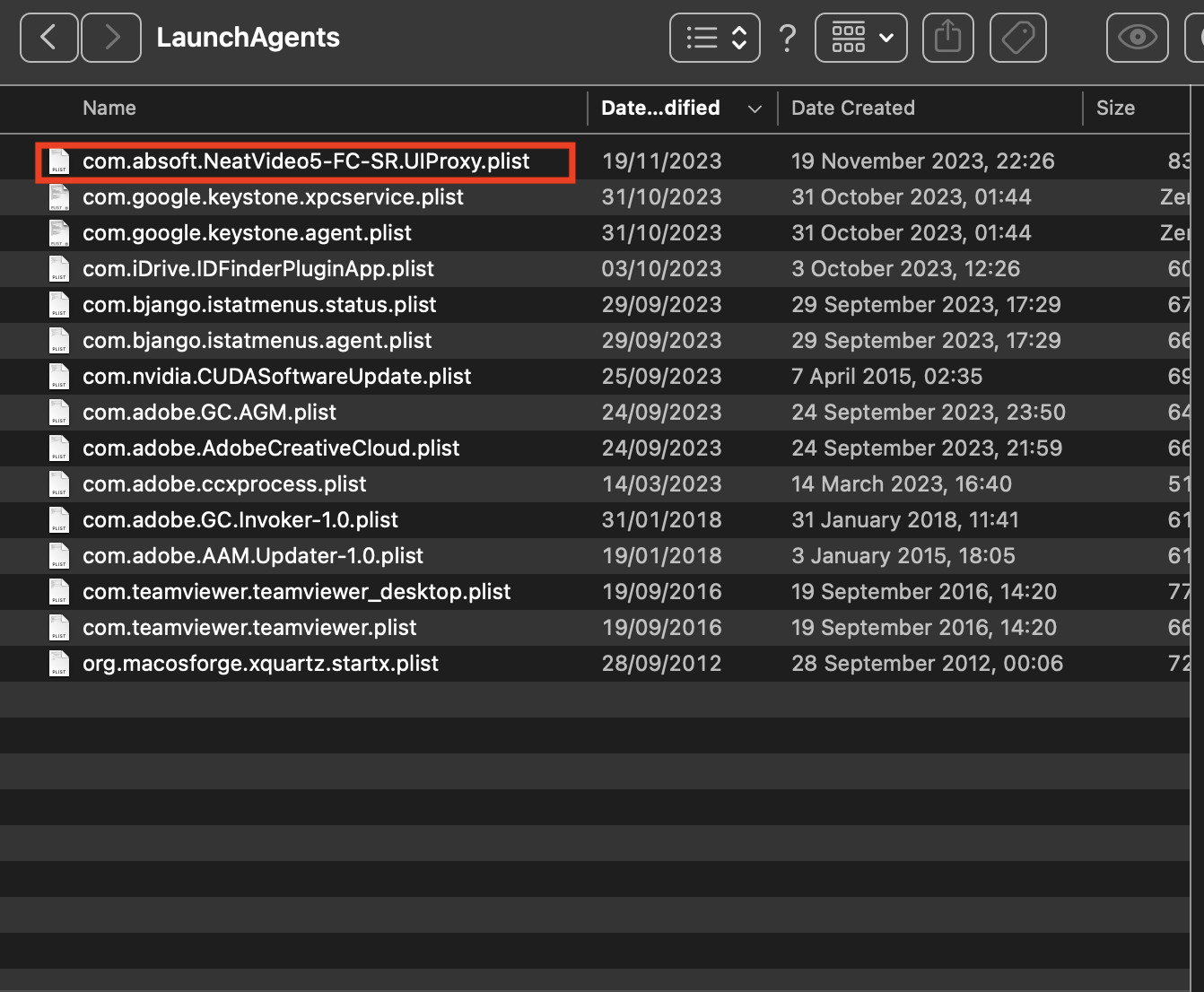Click created date 24 September 2023, 21:59
Screen dimensions: 1204x992
tap(927, 448)
